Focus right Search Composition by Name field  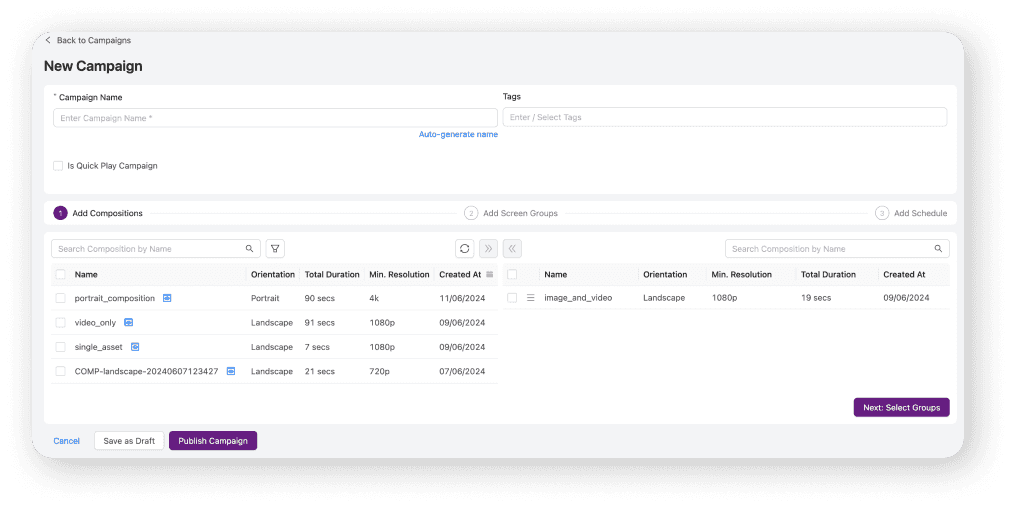837,248
